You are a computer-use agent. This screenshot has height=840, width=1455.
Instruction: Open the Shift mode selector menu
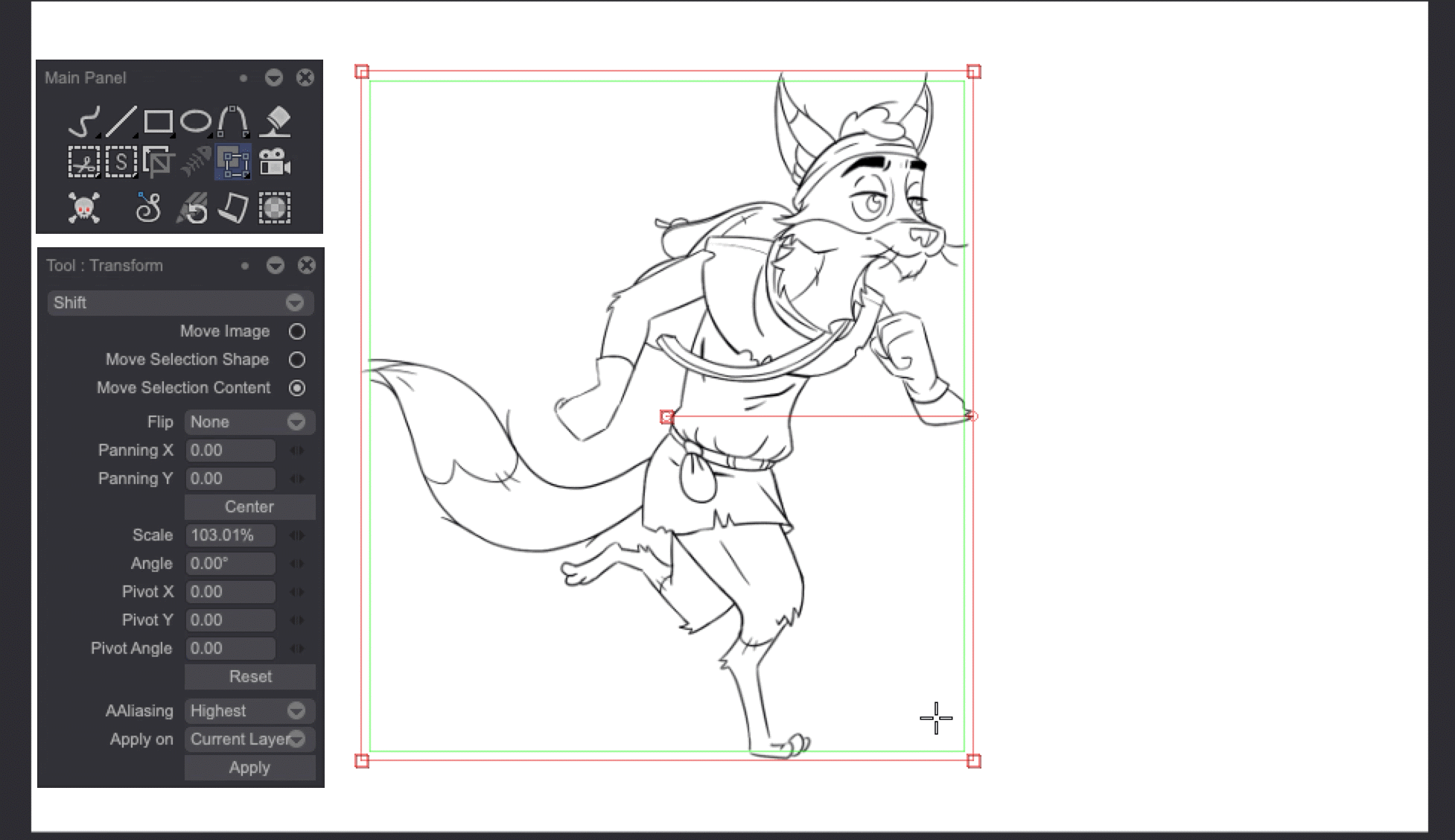tap(180, 303)
